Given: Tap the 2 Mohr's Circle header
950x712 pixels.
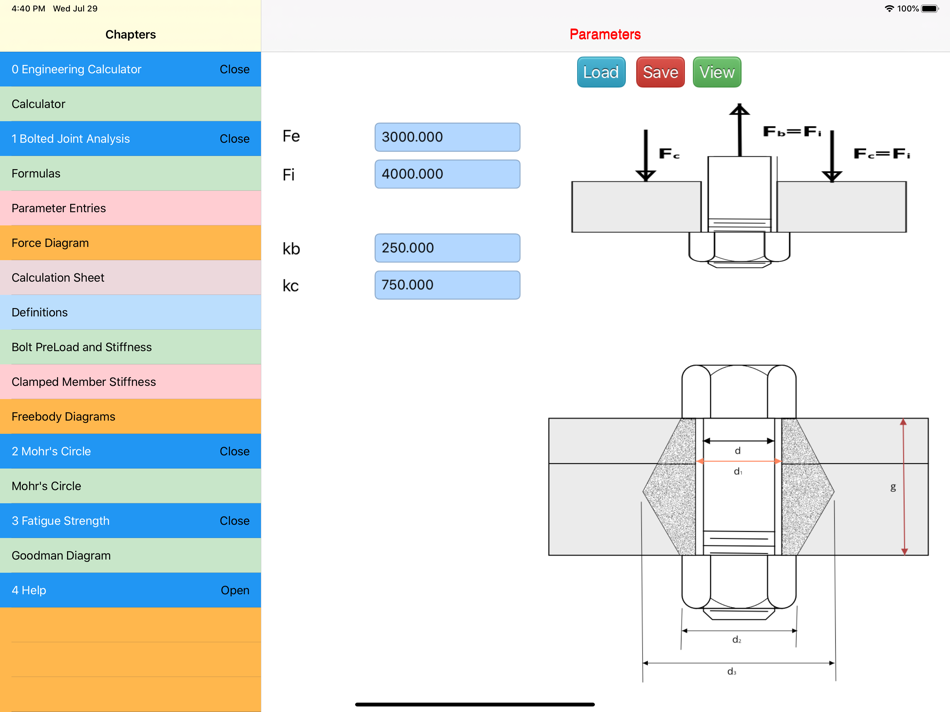Looking at the screenshot, I should pyautogui.click(x=130, y=451).
